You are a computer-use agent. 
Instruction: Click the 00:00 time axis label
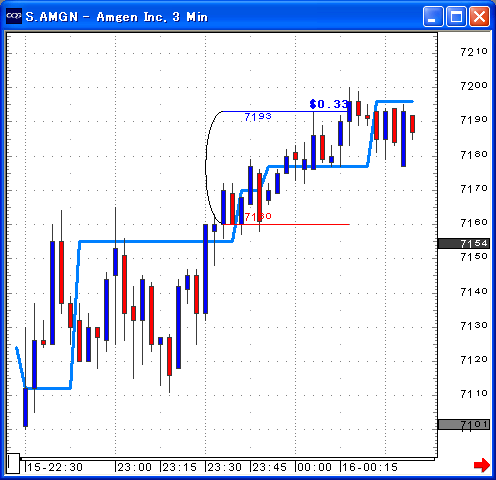(315, 467)
